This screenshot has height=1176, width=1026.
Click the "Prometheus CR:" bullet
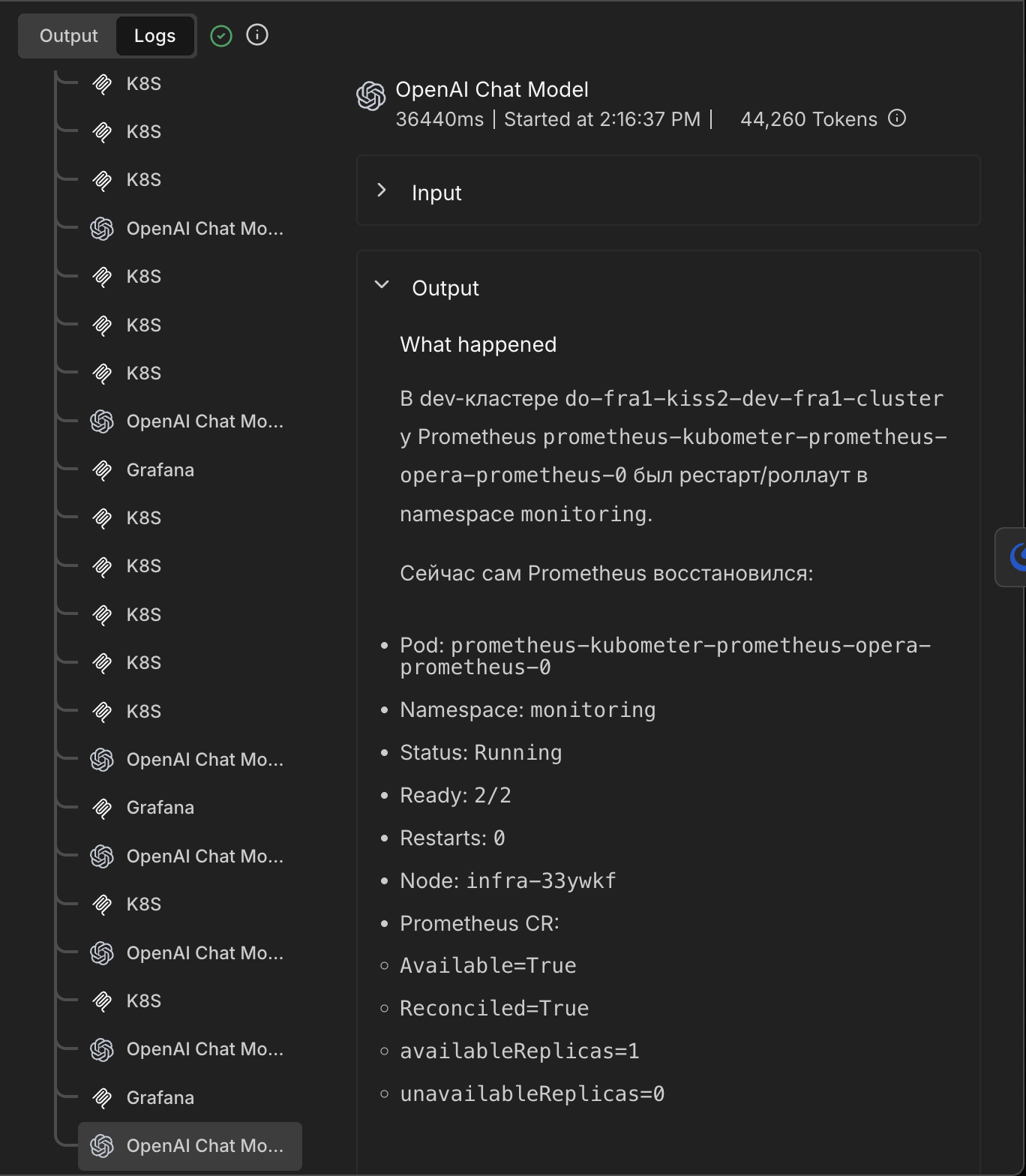point(479,924)
